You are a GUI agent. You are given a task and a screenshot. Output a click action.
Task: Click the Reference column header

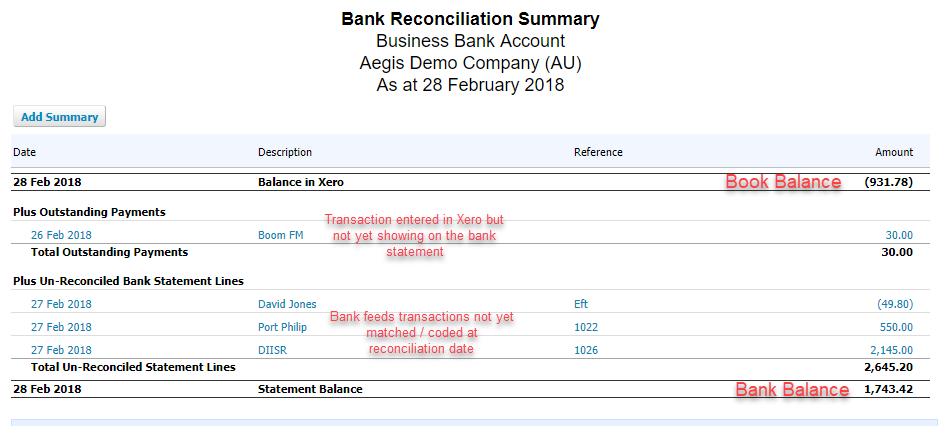pyautogui.click(x=598, y=152)
